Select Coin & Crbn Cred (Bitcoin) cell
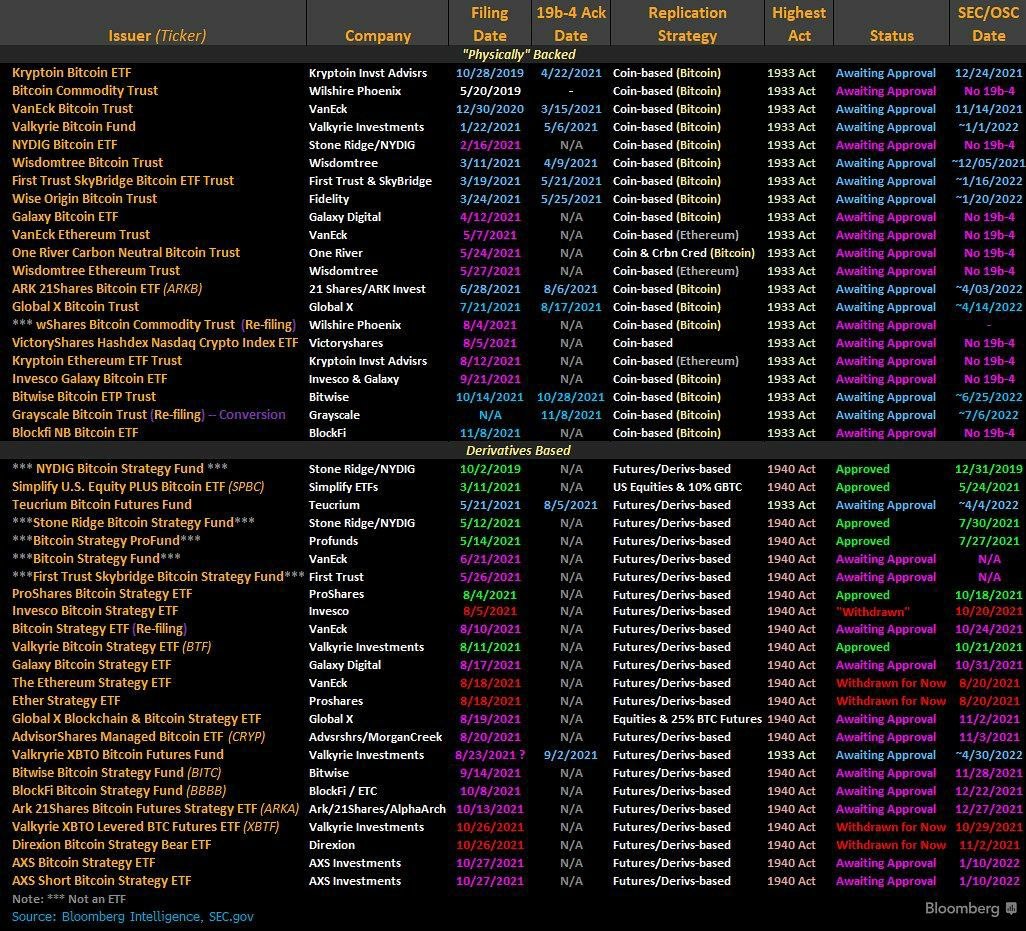Screen dimensions: 1026x931 click(683, 253)
